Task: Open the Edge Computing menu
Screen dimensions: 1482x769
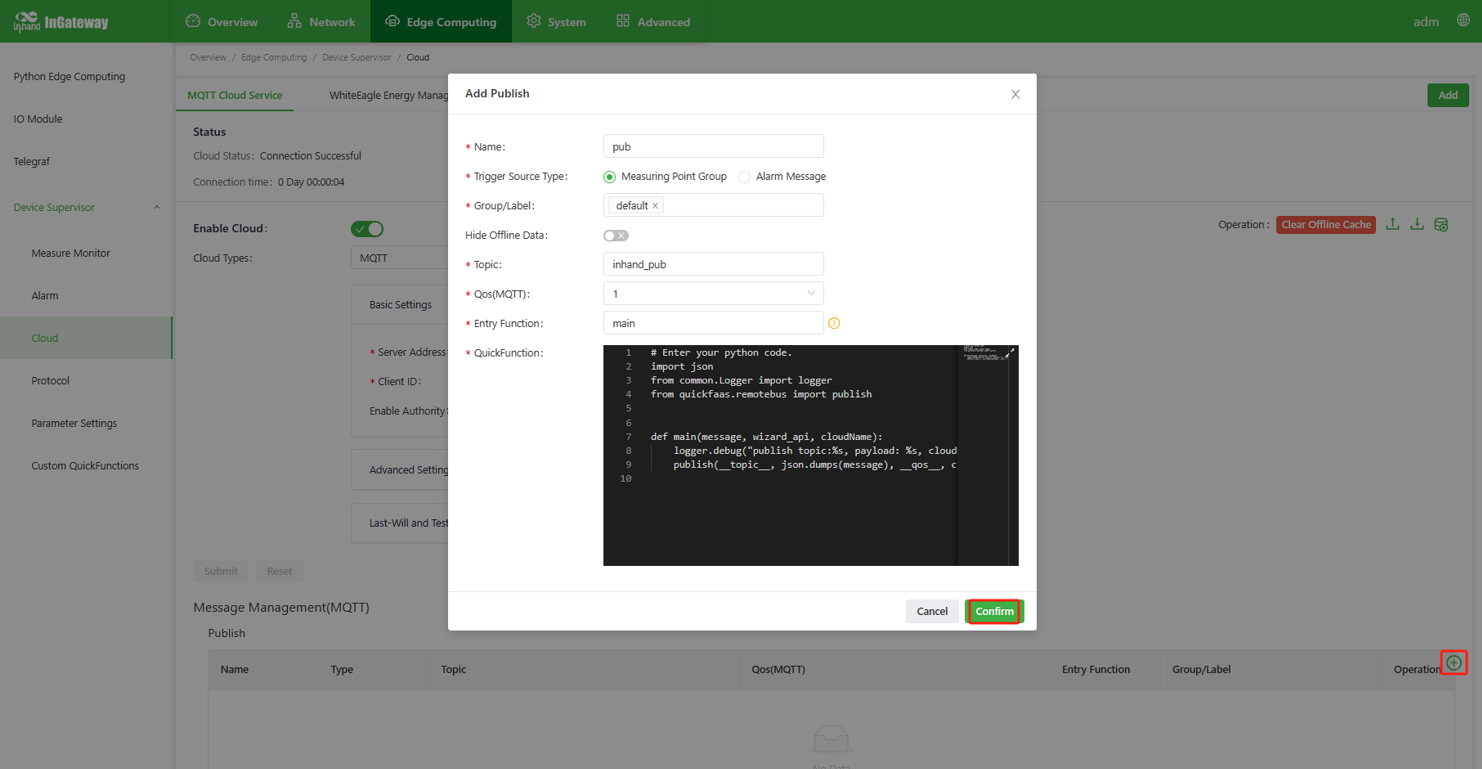Action: 441,21
